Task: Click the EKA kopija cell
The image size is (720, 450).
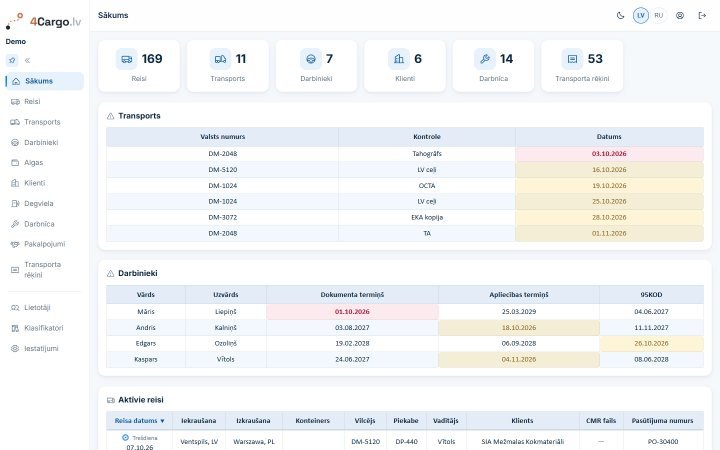Action: pos(427,218)
